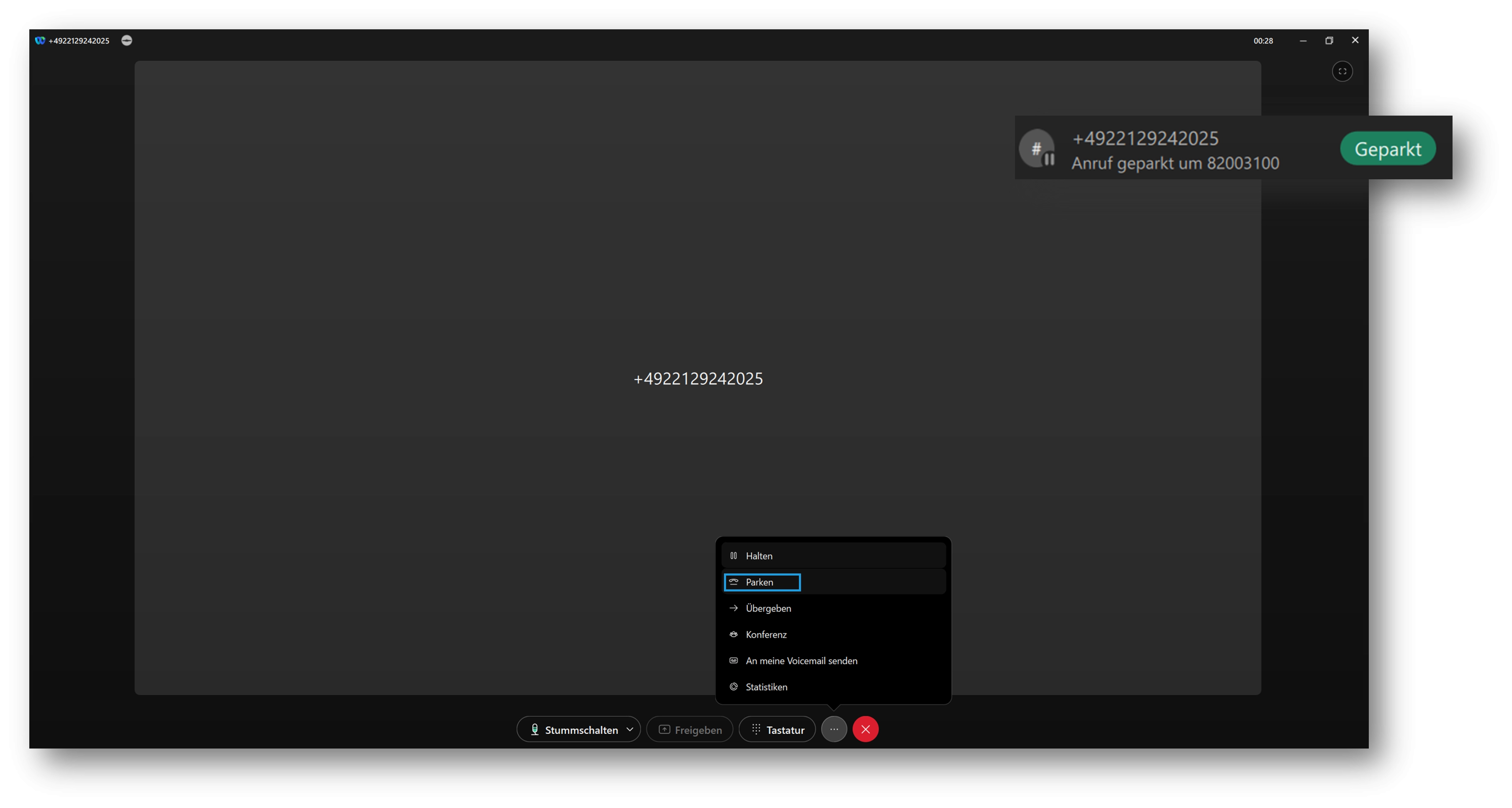Click the Geparkt button in the notification
The image size is (1512, 808).
click(x=1388, y=149)
